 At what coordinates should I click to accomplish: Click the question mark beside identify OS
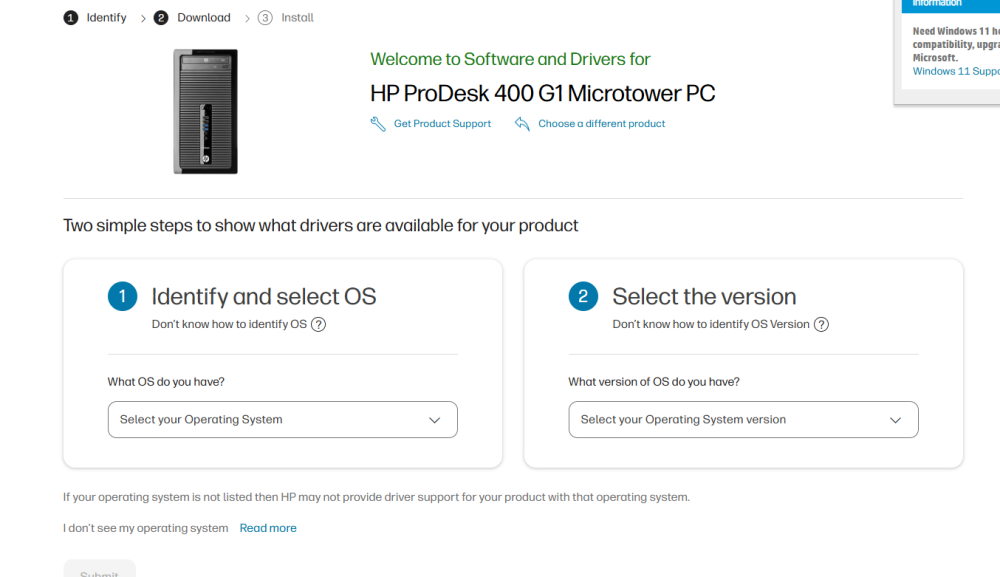318,324
